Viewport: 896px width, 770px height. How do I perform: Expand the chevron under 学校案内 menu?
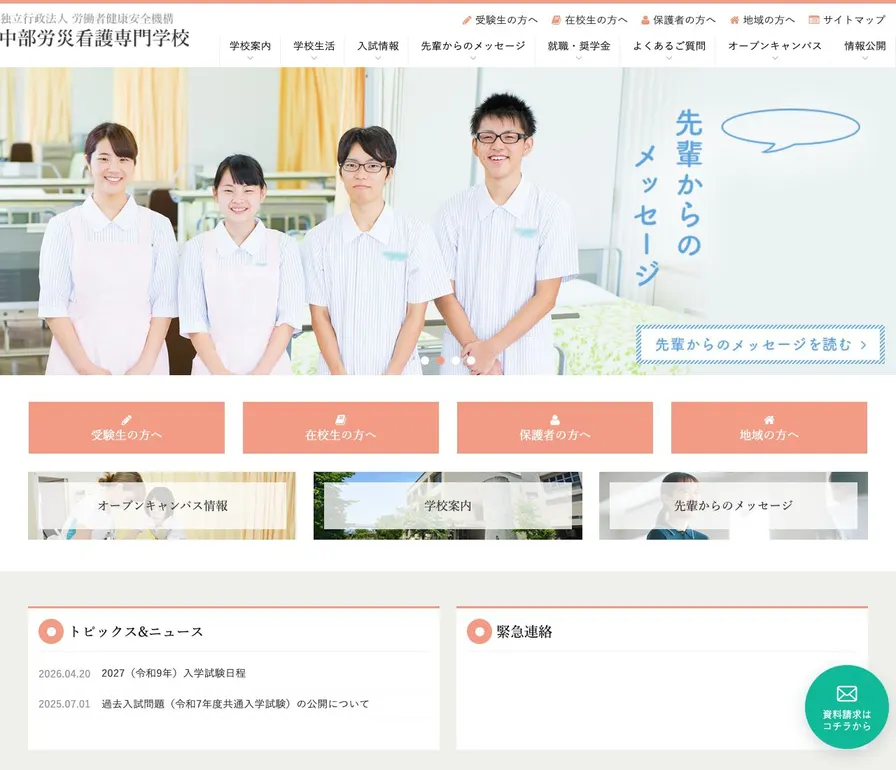(250, 58)
